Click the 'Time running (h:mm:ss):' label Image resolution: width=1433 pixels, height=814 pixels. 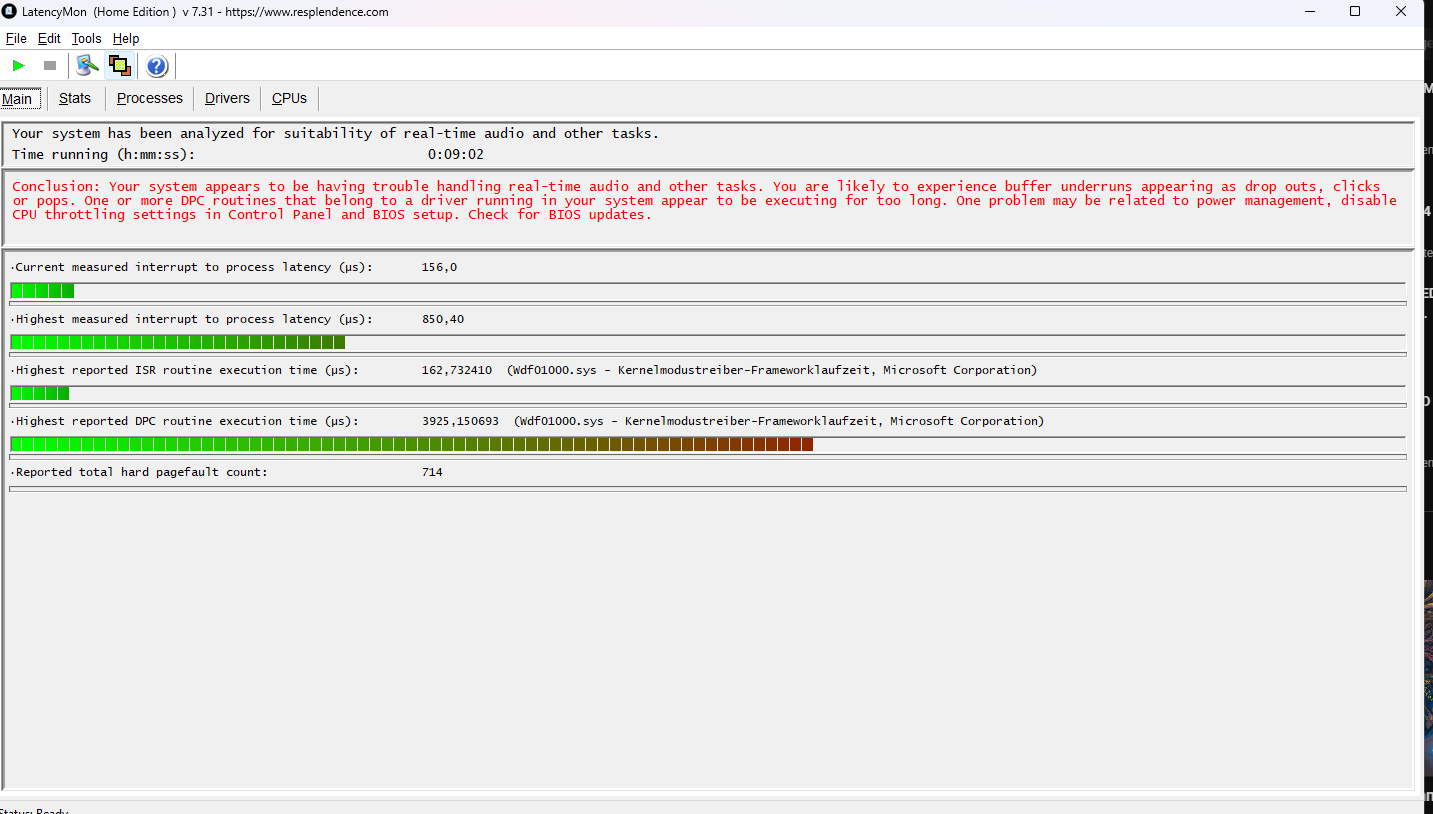(104, 154)
